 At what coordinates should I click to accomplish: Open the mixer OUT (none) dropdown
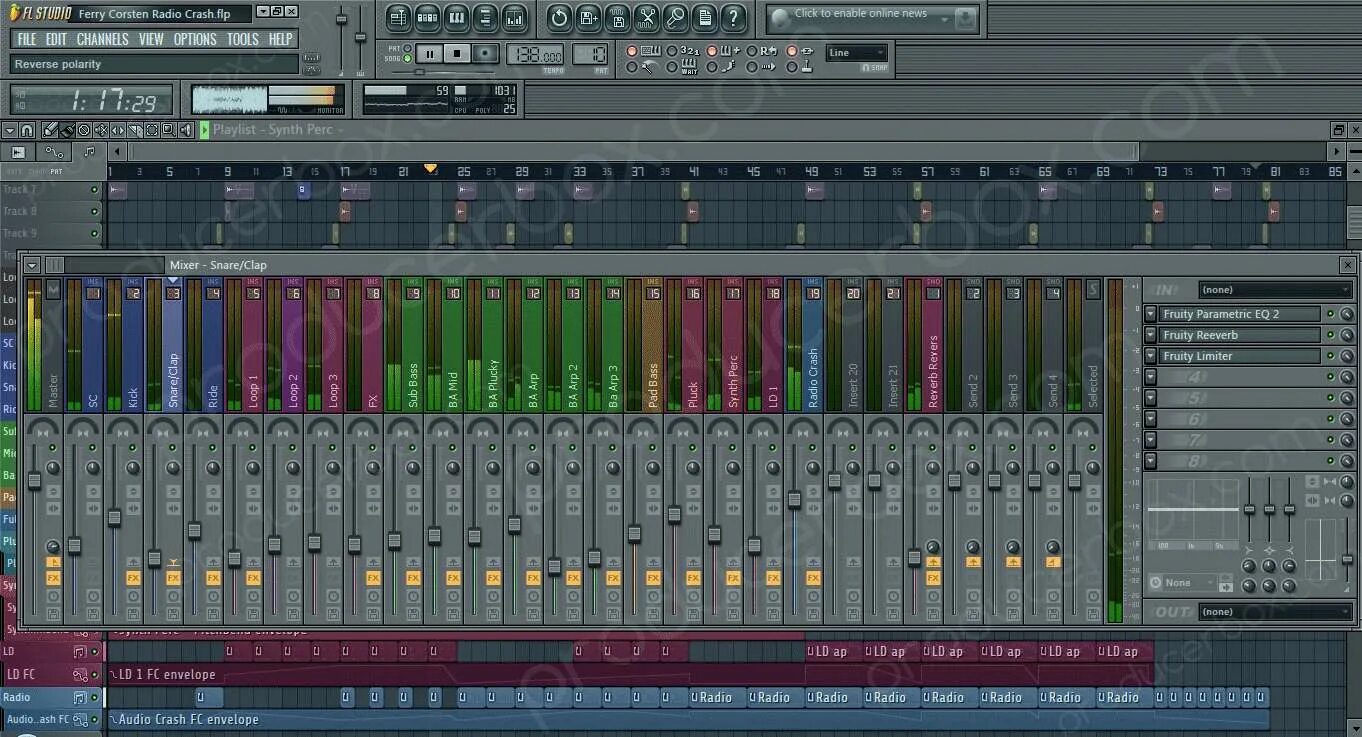[x=1276, y=612]
